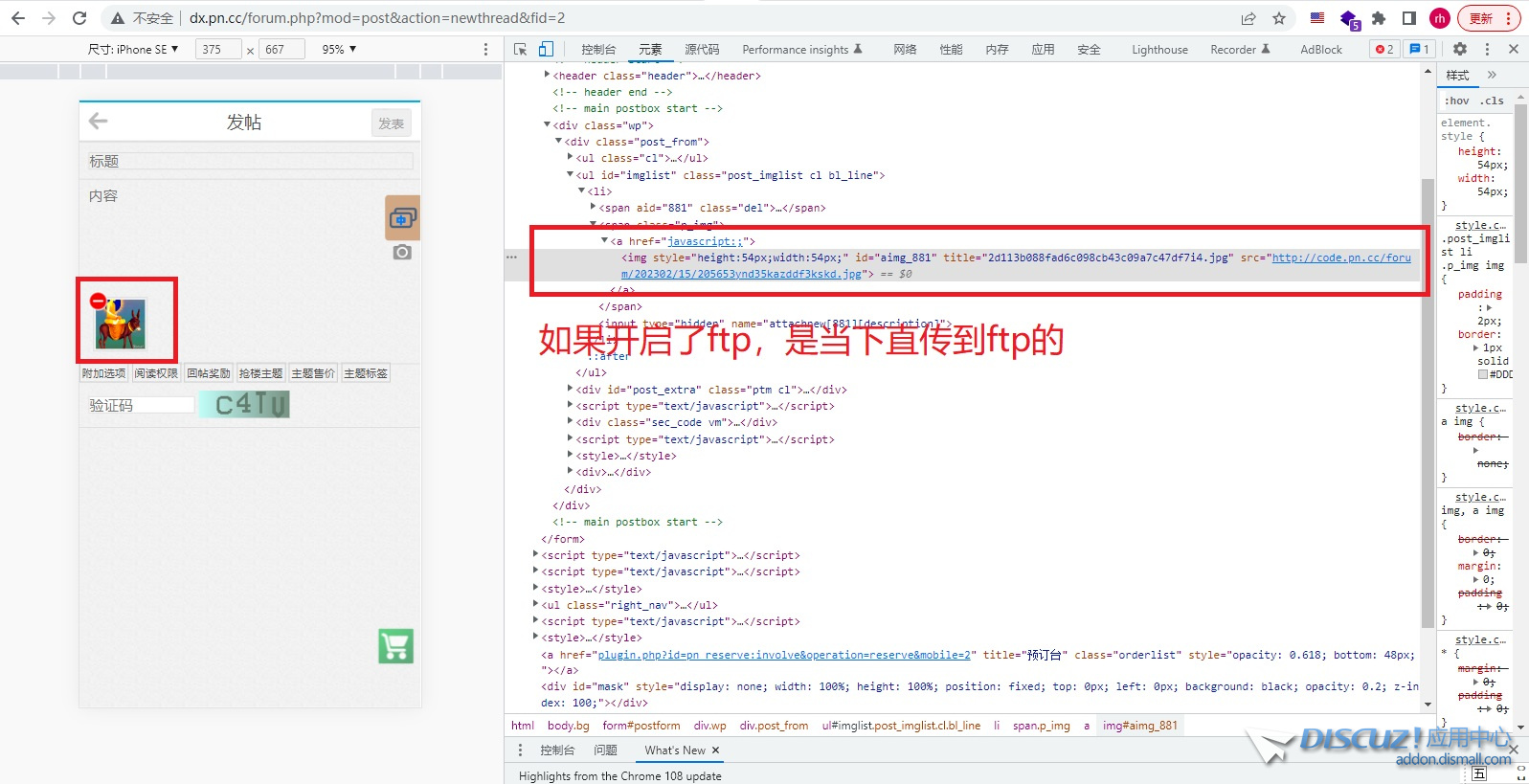Expand the header class="header" node
Viewport: 1529px width, 784px height.
coord(548,75)
